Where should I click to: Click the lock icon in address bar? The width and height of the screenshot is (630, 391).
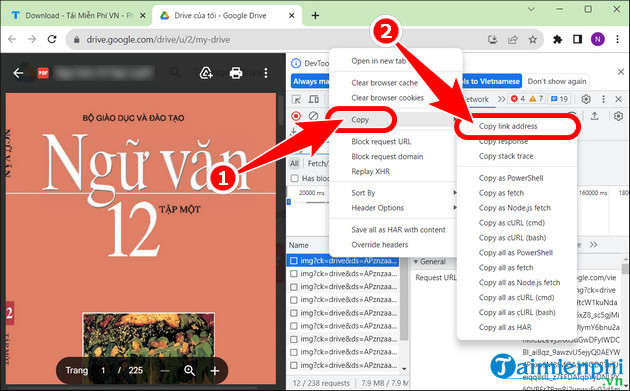click(77, 39)
